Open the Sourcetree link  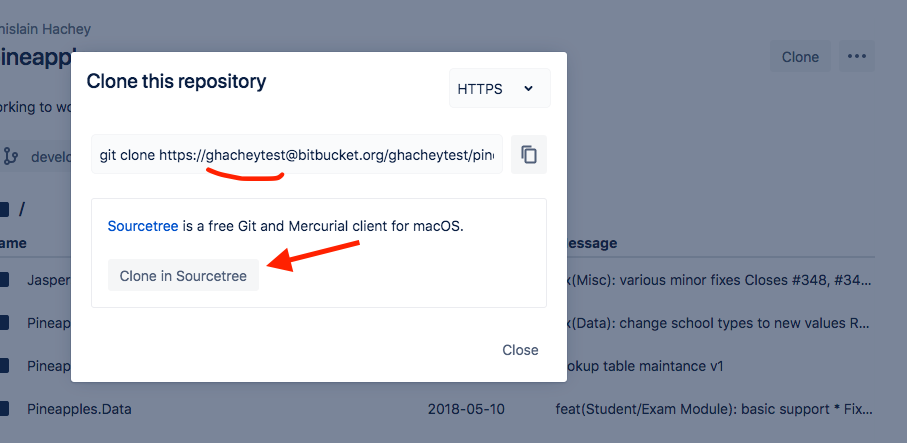[142, 226]
